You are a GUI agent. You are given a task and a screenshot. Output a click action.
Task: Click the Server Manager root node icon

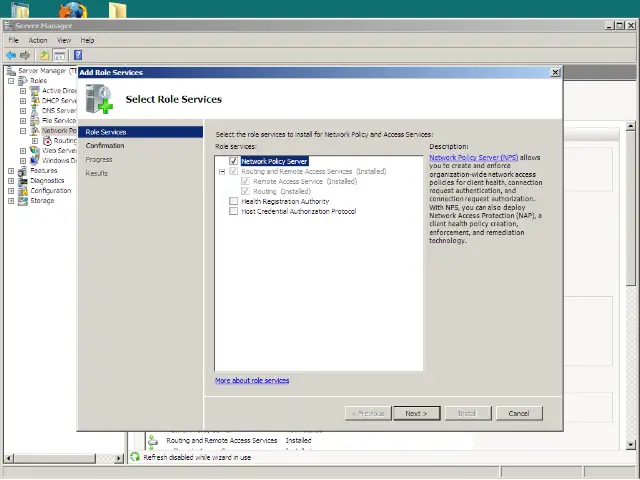click(11, 71)
